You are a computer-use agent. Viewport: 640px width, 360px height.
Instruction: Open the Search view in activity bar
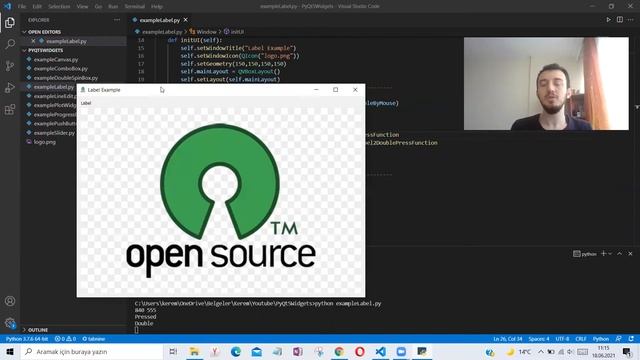[10, 44]
